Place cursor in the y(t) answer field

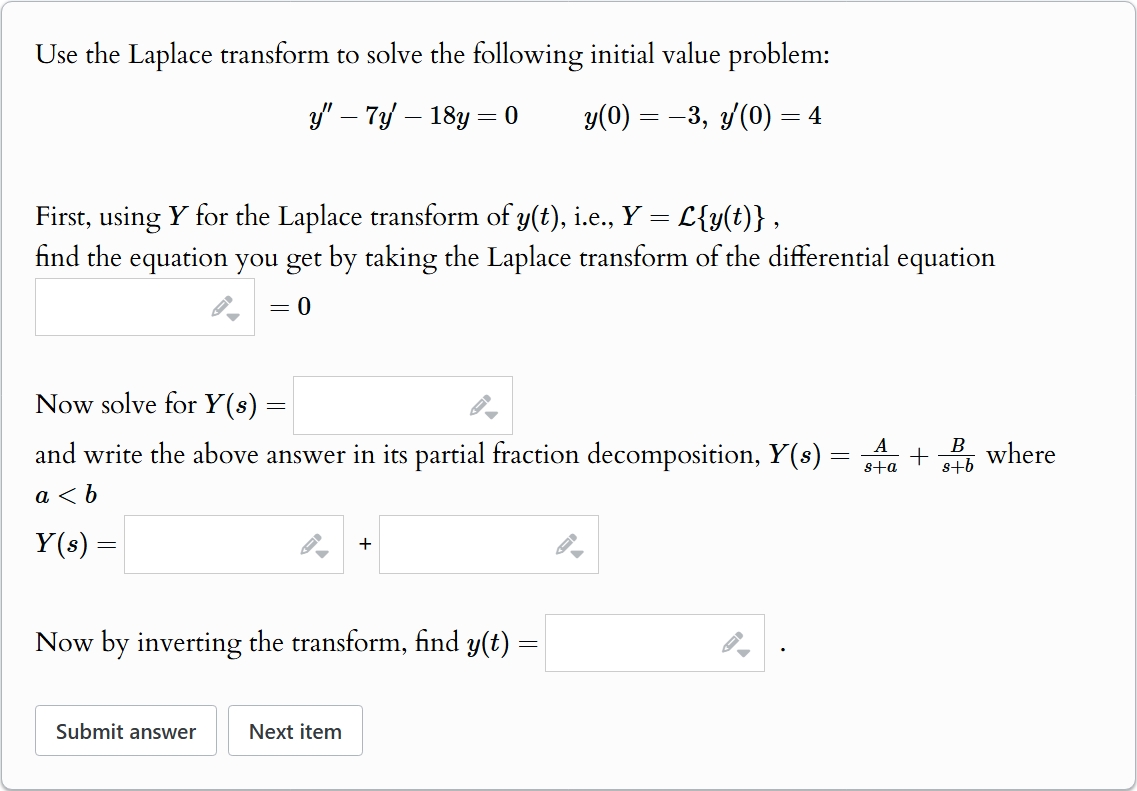click(x=630, y=643)
